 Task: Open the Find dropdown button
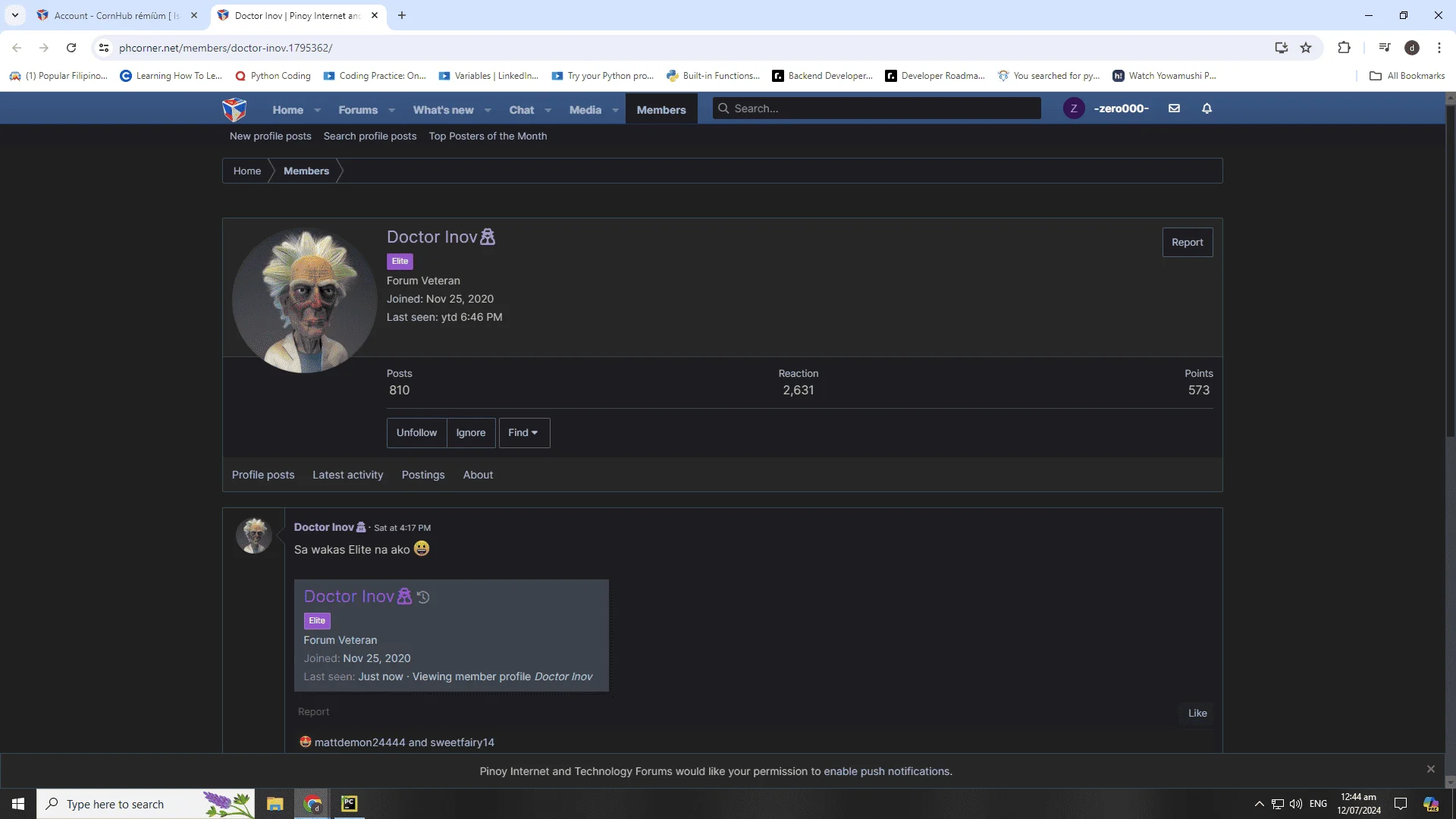(524, 432)
